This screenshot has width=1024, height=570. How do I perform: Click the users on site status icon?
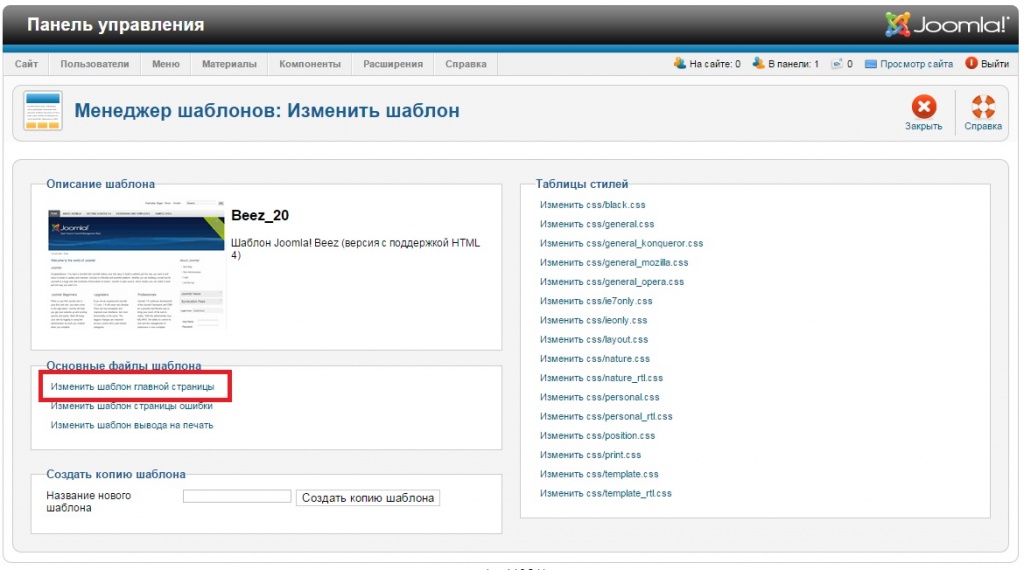tap(680, 64)
